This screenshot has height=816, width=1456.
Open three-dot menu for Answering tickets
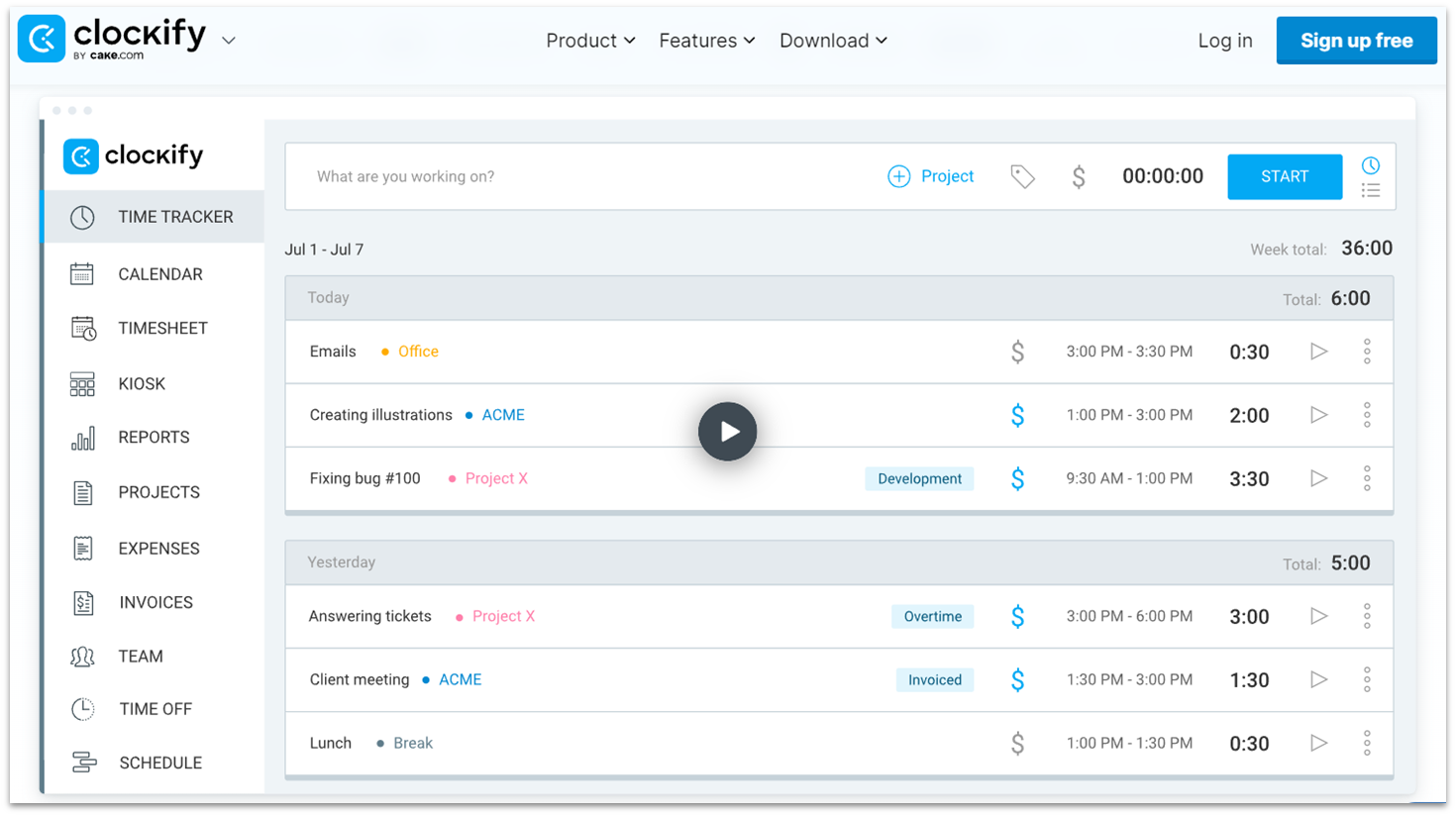[1367, 616]
